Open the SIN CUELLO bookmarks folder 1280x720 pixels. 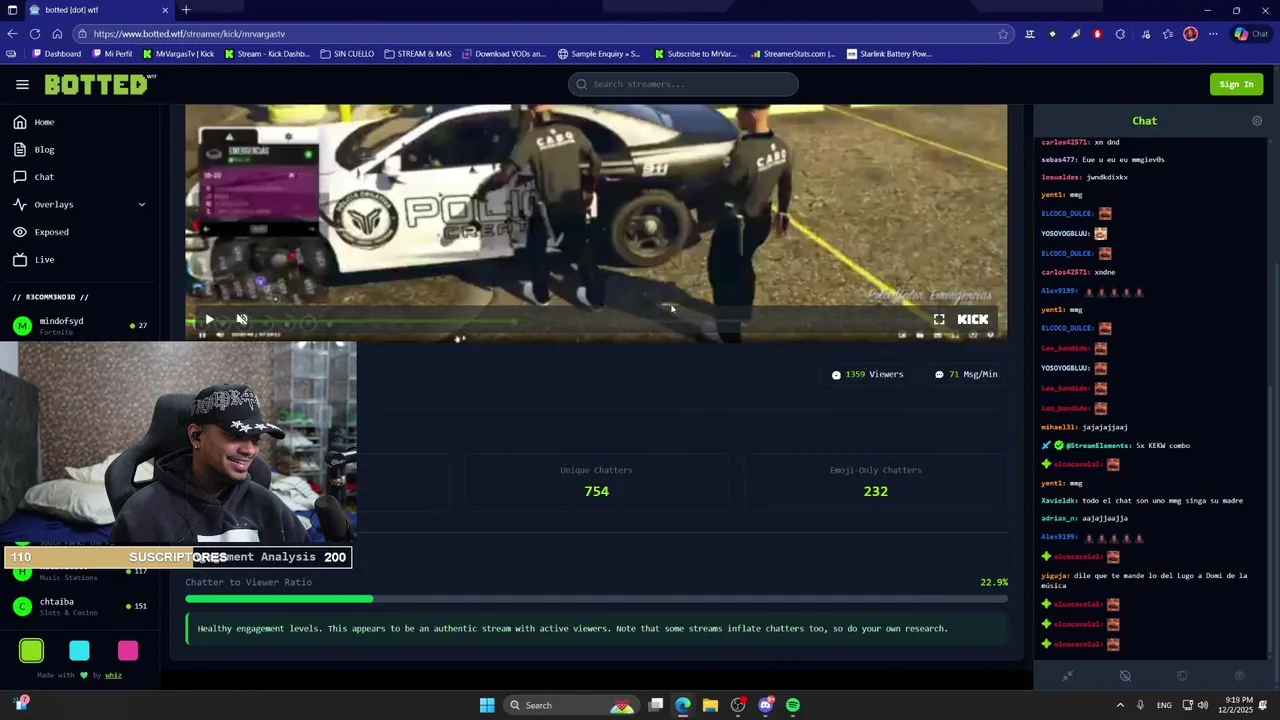(x=347, y=54)
